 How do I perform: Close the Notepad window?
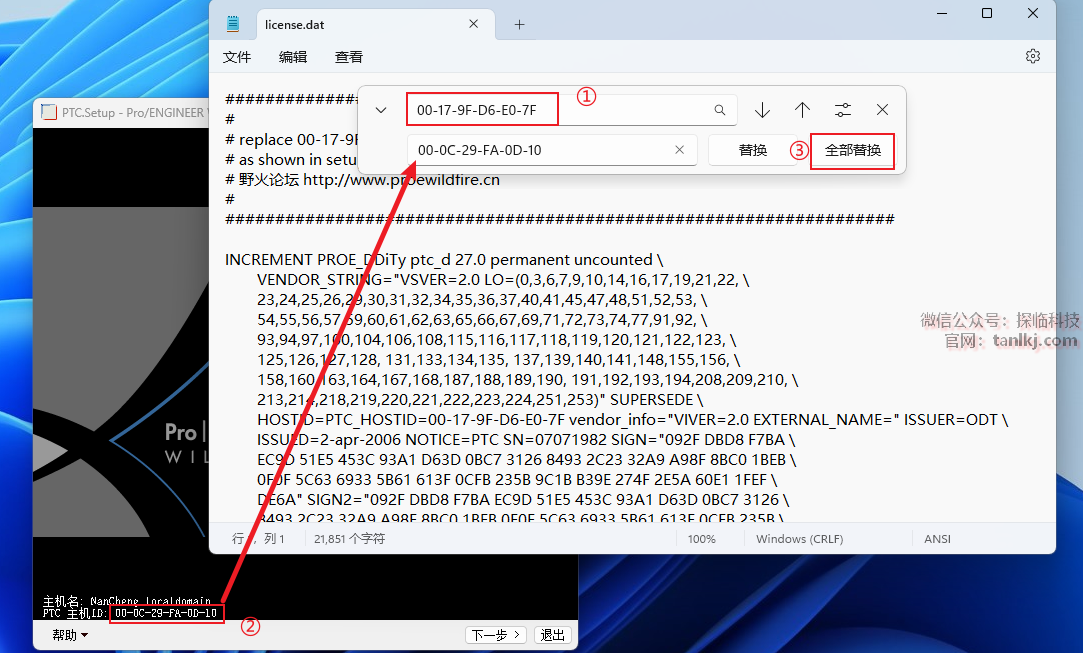[x=1033, y=13]
